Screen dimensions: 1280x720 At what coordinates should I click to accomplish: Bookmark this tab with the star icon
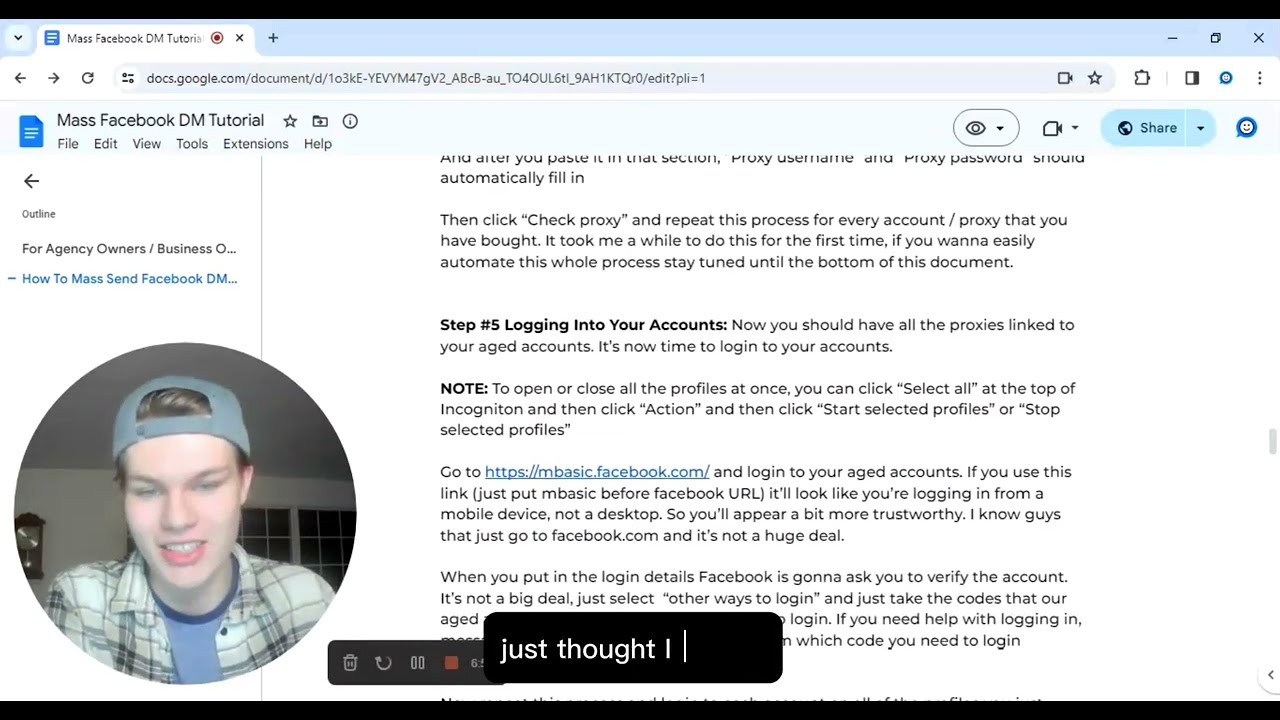(x=1095, y=78)
